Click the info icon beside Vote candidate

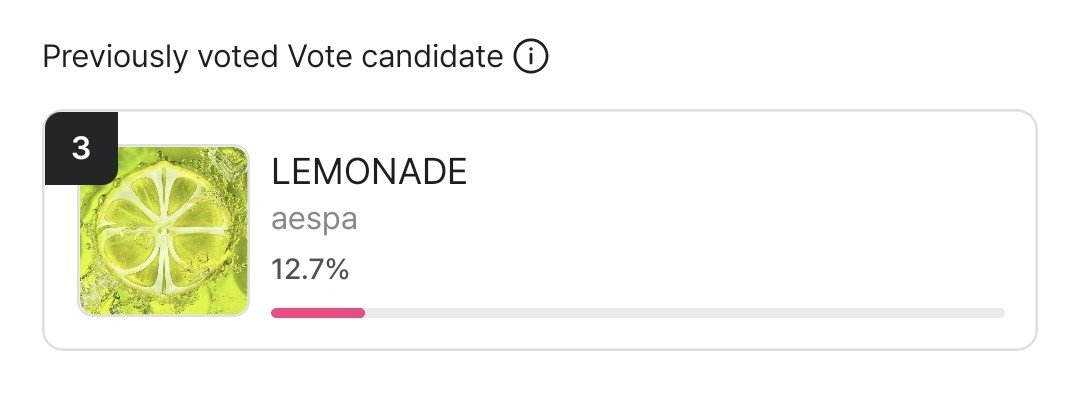click(x=530, y=56)
